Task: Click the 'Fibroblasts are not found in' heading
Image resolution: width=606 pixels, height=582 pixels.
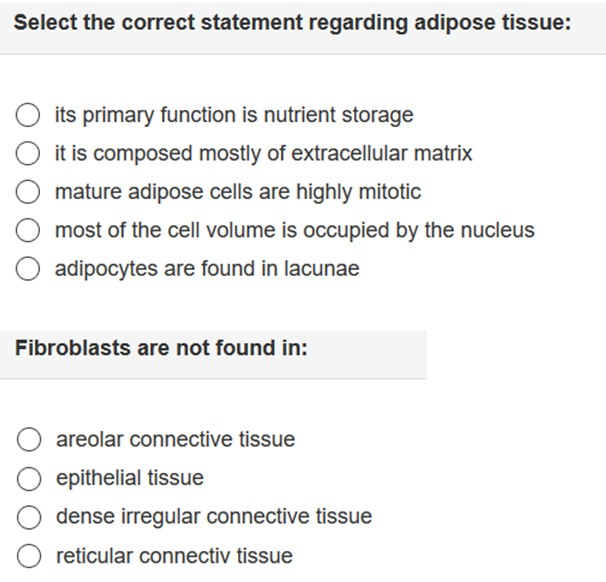Action: pyautogui.click(x=161, y=348)
